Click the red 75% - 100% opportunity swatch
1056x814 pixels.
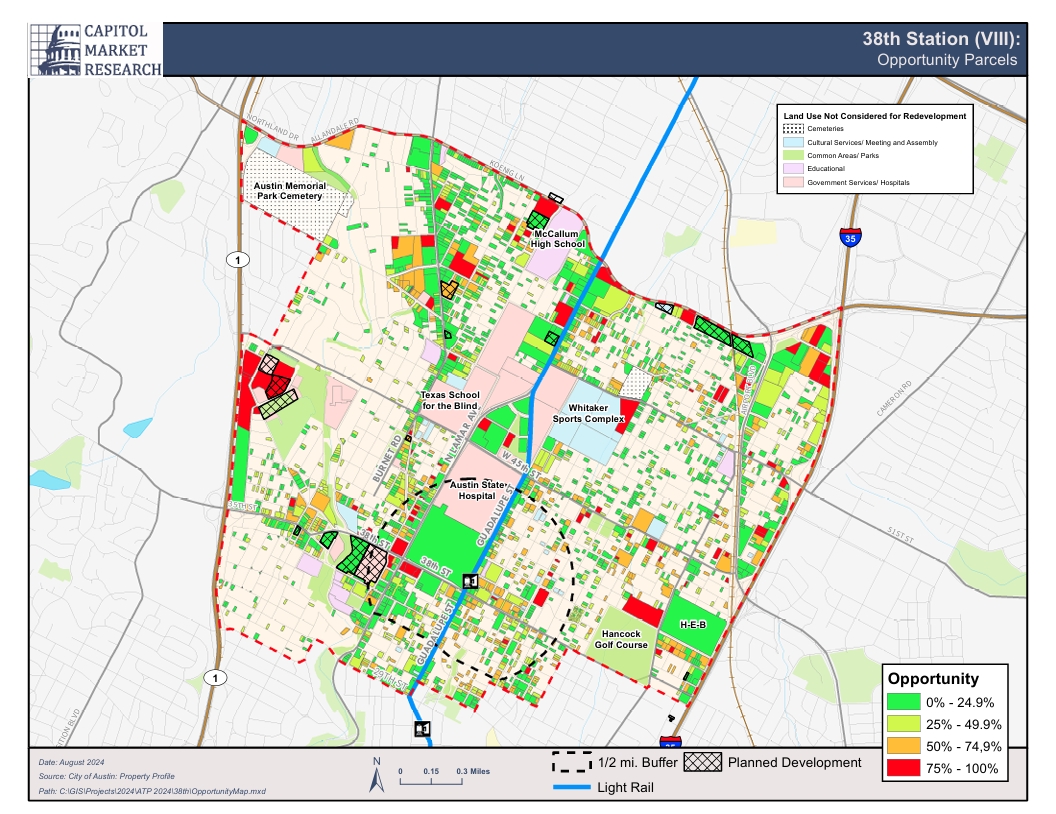pos(903,769)
